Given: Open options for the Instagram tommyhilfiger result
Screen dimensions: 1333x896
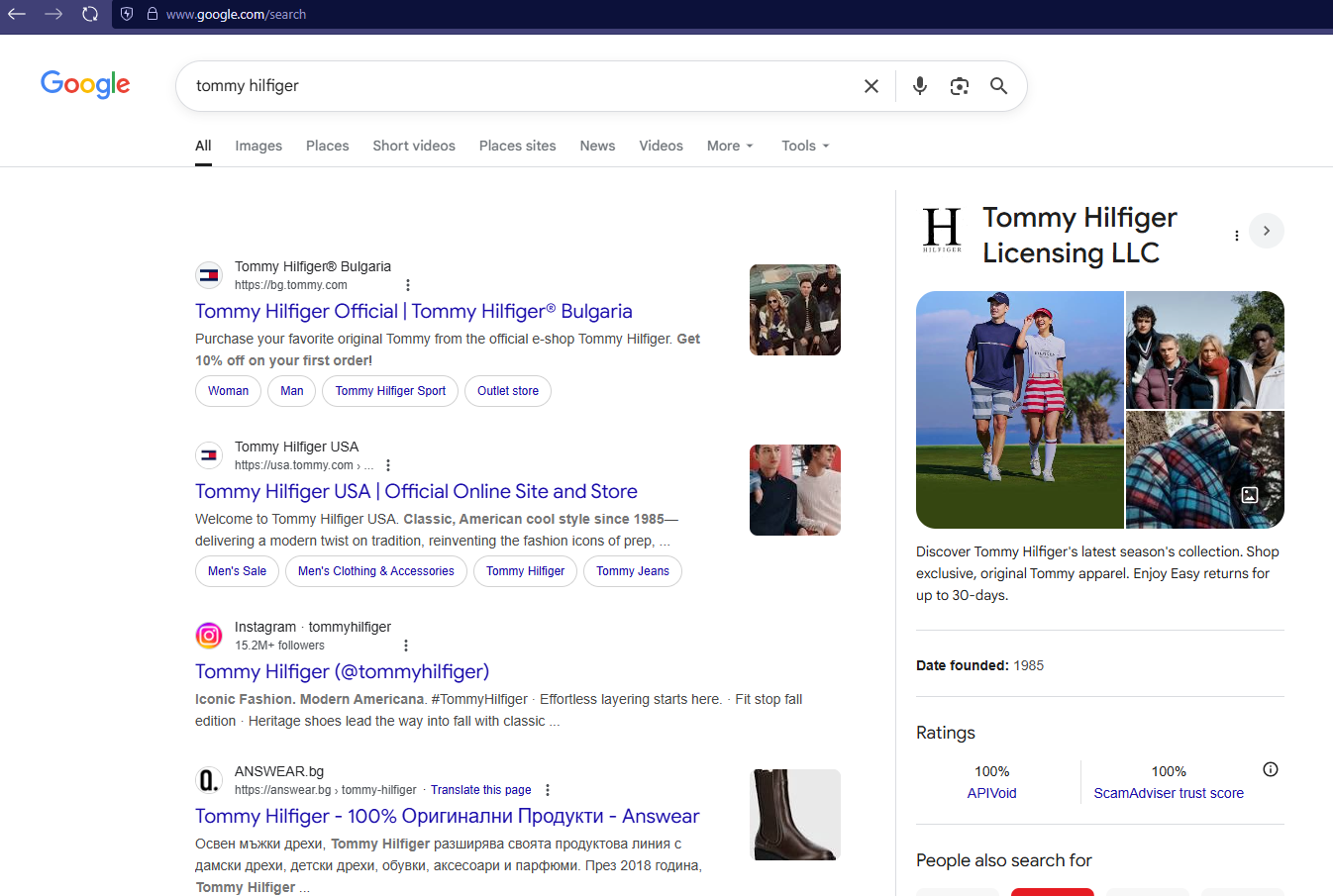Looking at the screenshot, I should [406, 646].
